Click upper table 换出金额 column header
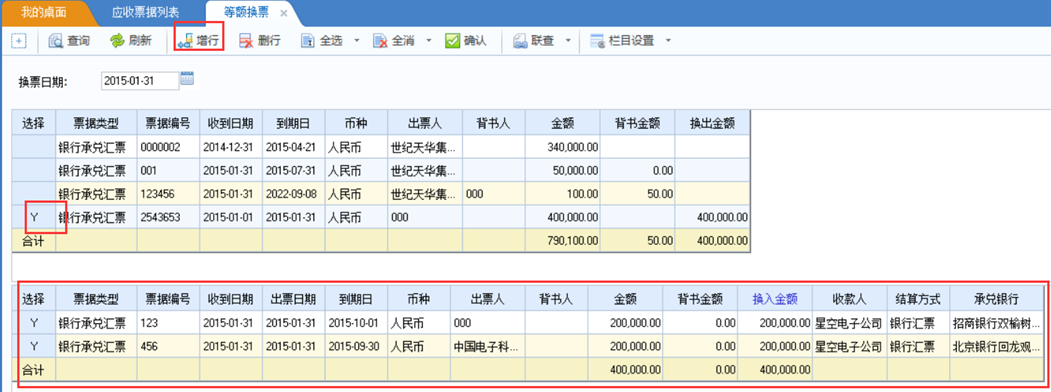 click(712, 123)
